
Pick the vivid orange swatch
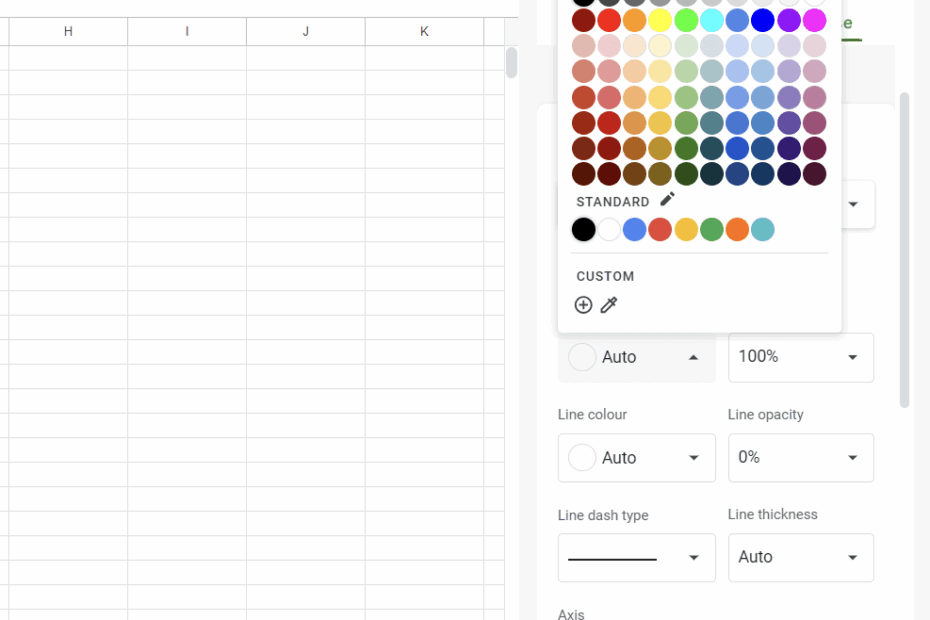[x=635, y=20]
